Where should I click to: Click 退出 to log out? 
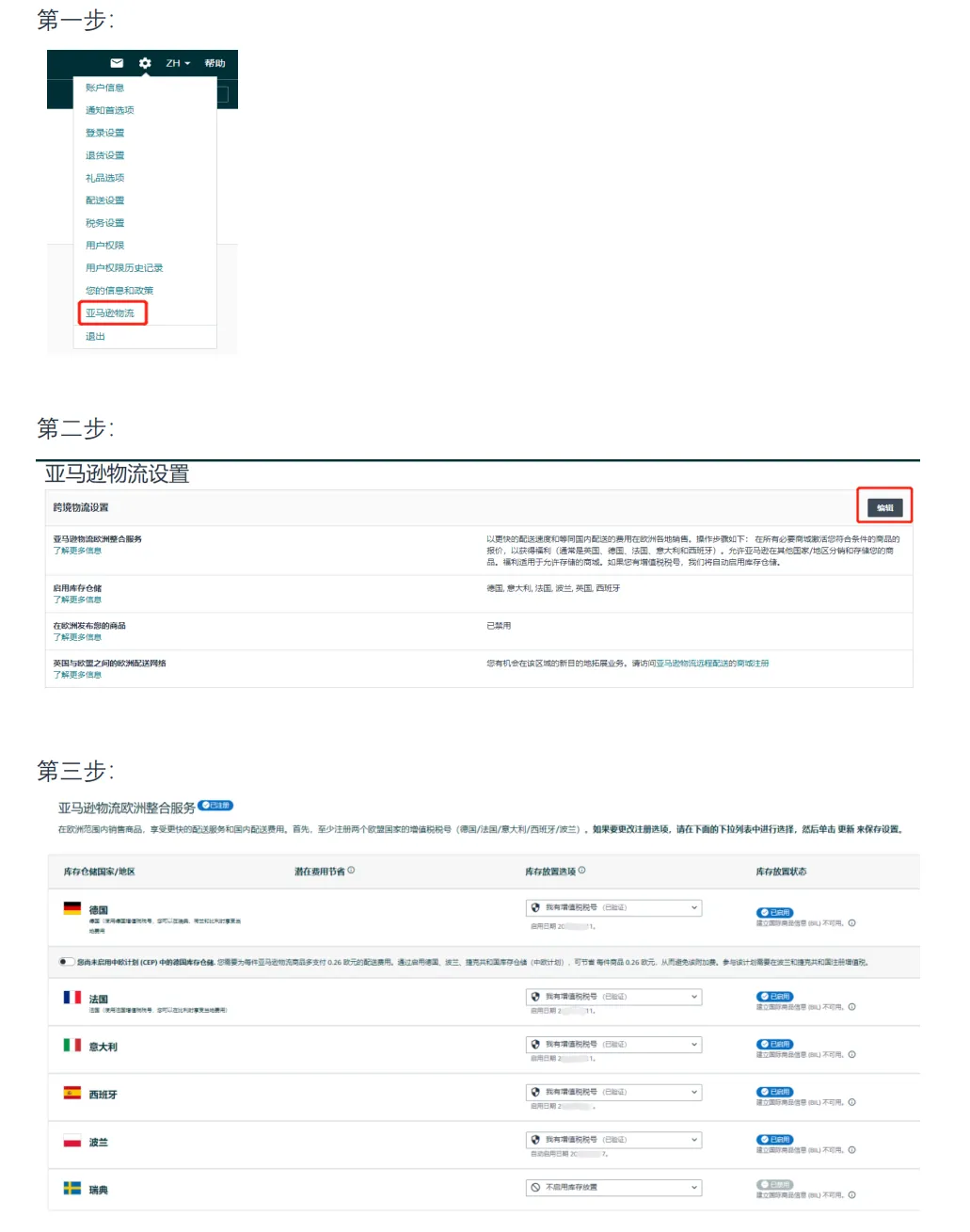pos(95,336)
